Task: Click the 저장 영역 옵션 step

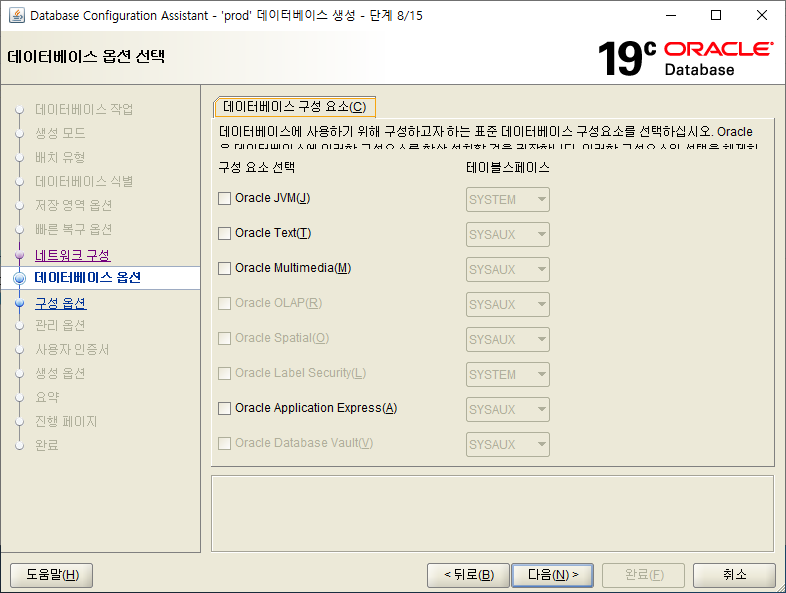Action: 74,206
